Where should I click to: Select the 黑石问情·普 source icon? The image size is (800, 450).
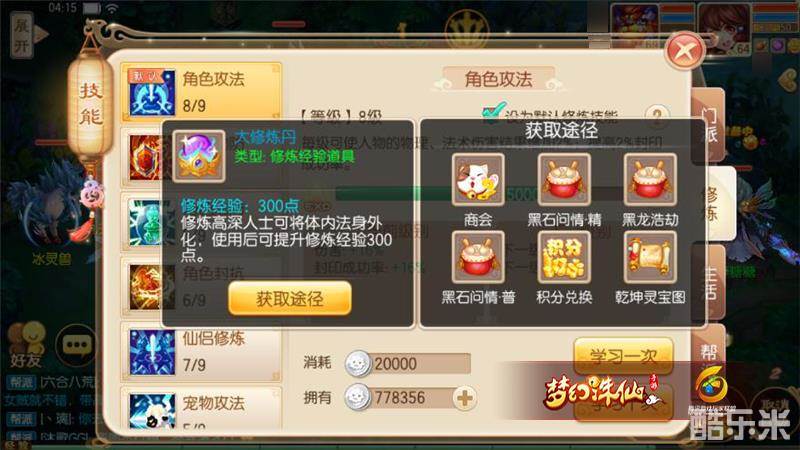click(x=478, y=257)
